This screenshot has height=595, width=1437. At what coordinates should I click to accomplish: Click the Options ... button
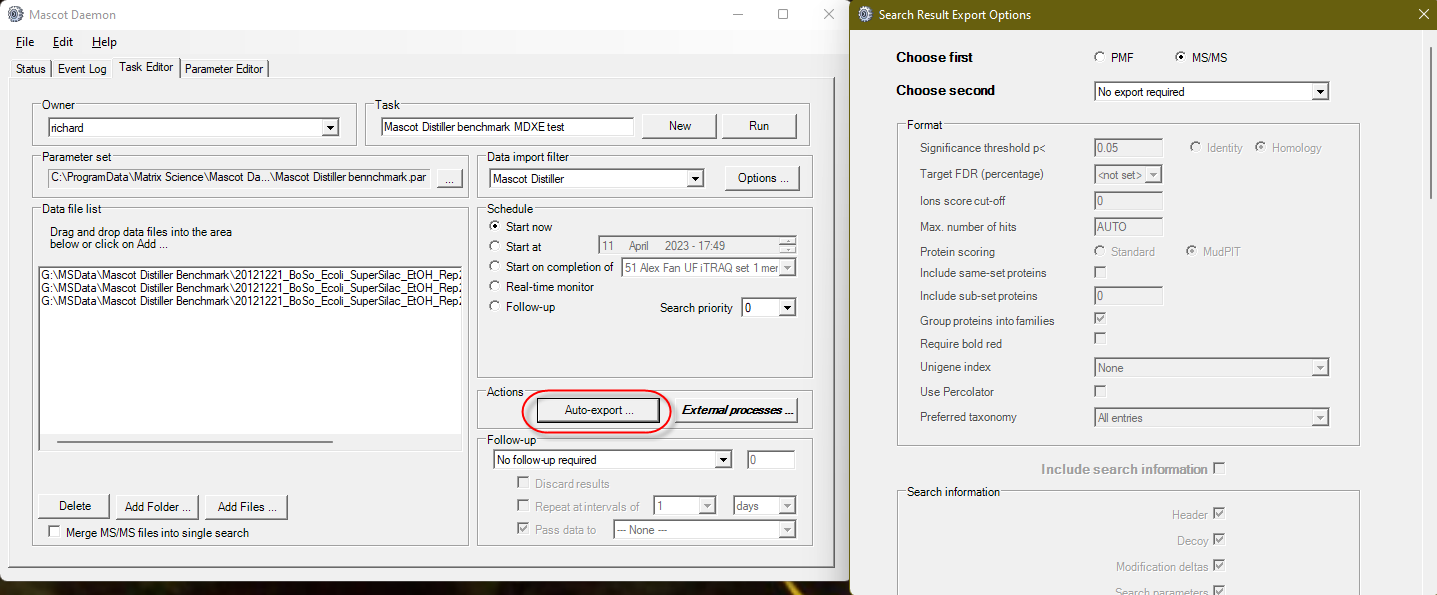tap(762, 178)
